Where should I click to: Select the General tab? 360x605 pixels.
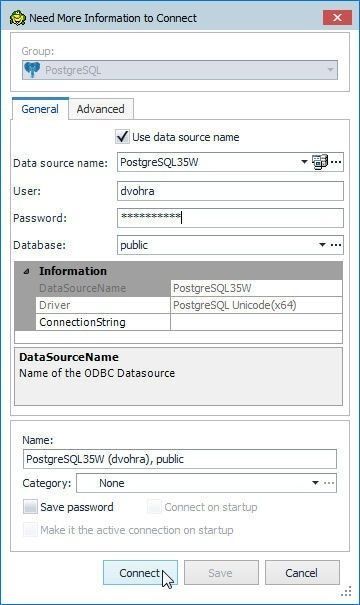40,109
